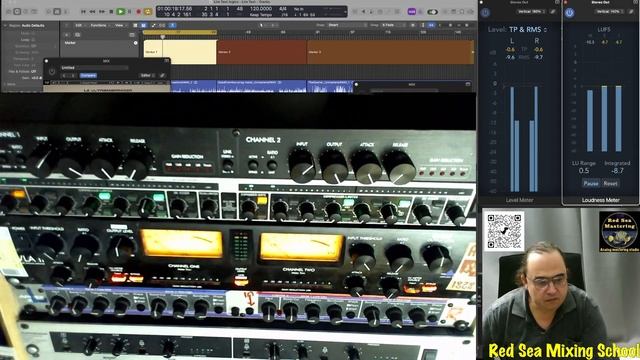Click the QR code image

click(x=504, y=231)
